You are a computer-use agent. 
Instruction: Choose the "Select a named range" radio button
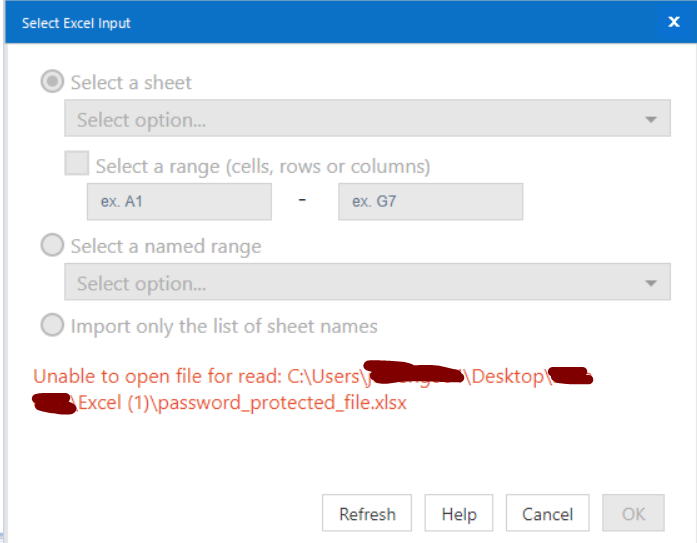click(52, 246)
